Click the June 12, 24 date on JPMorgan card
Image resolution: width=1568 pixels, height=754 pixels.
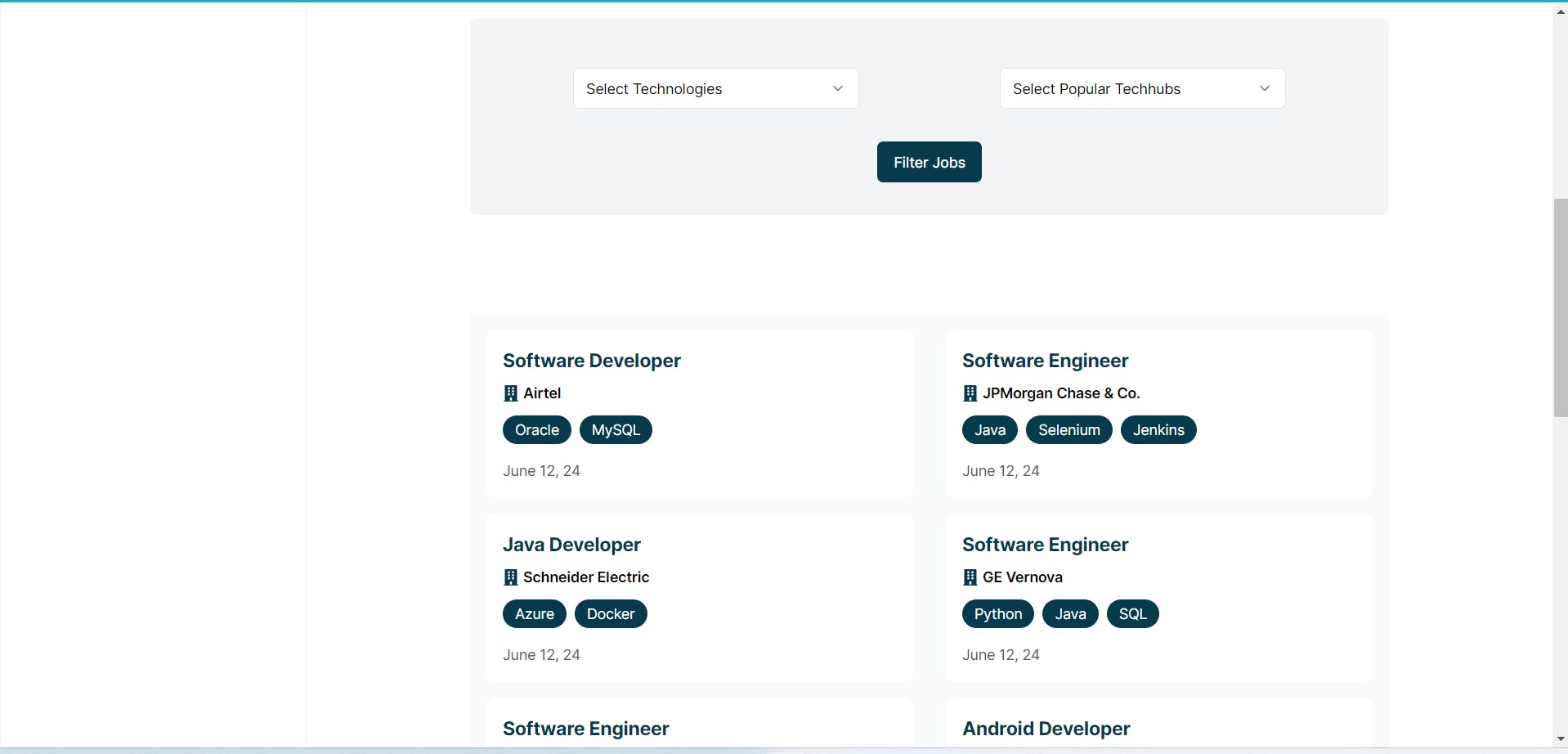[x=1001, y=471]
